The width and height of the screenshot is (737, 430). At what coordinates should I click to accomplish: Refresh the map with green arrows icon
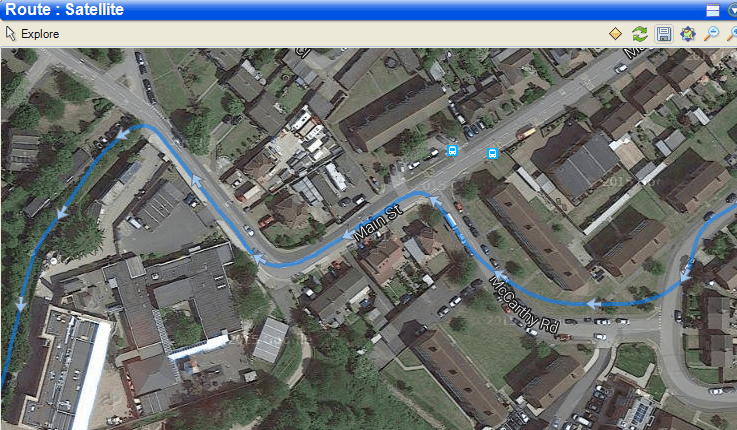(640, 34)
